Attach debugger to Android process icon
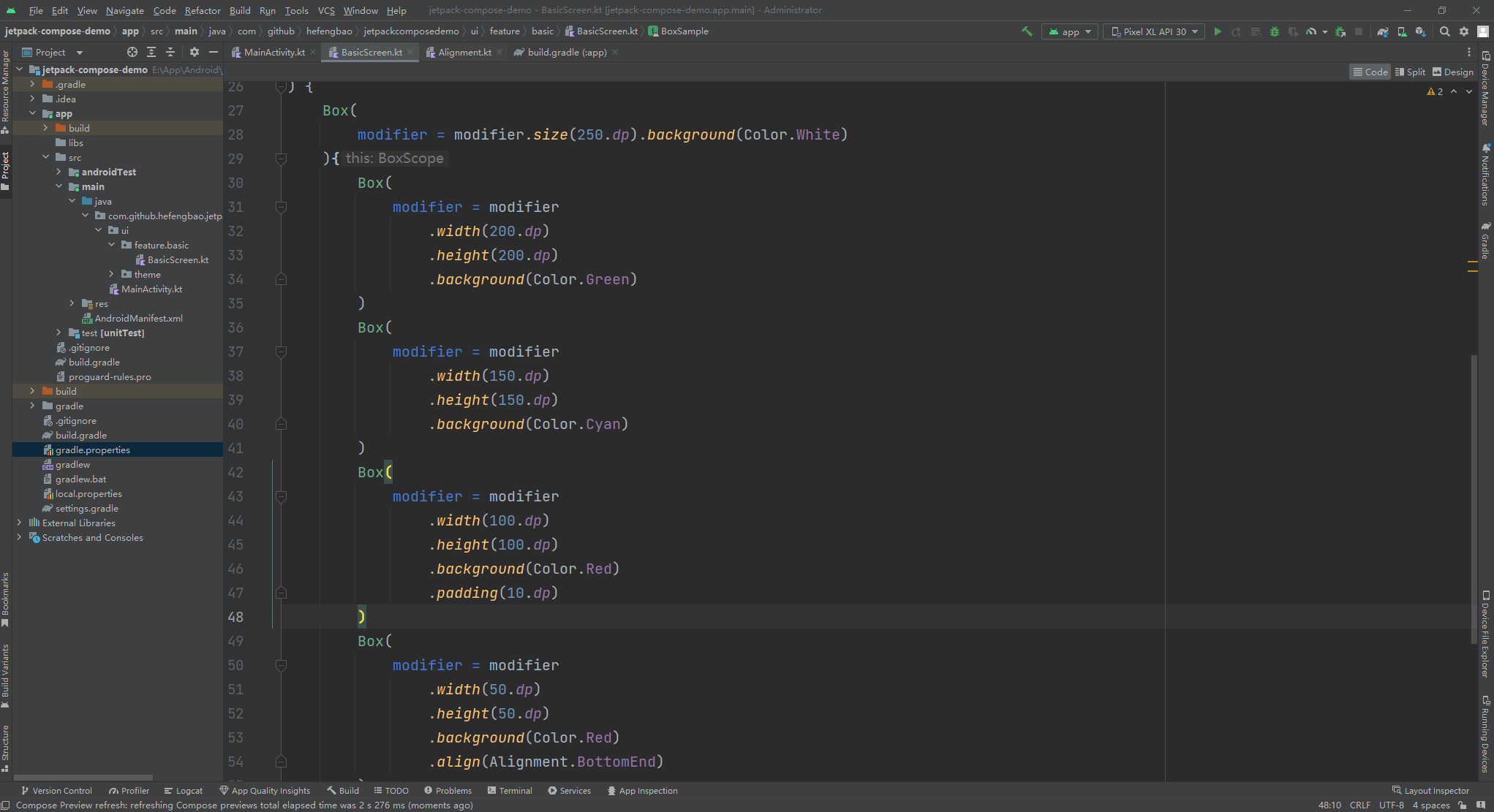Screen dimensions: 1494x812 pos(1340,31)
